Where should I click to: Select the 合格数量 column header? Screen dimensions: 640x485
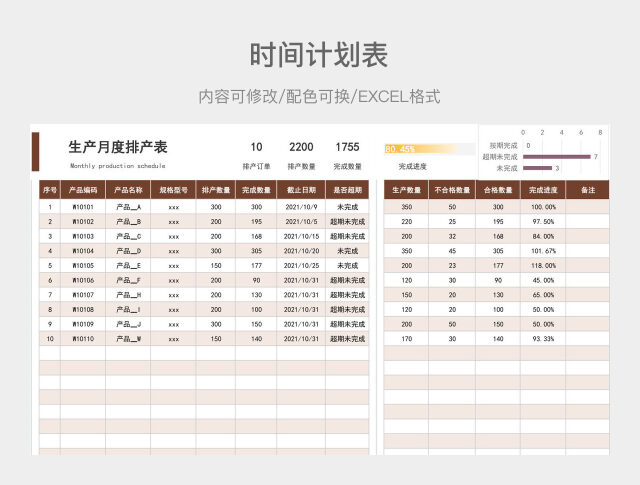[x=498, y=190]
